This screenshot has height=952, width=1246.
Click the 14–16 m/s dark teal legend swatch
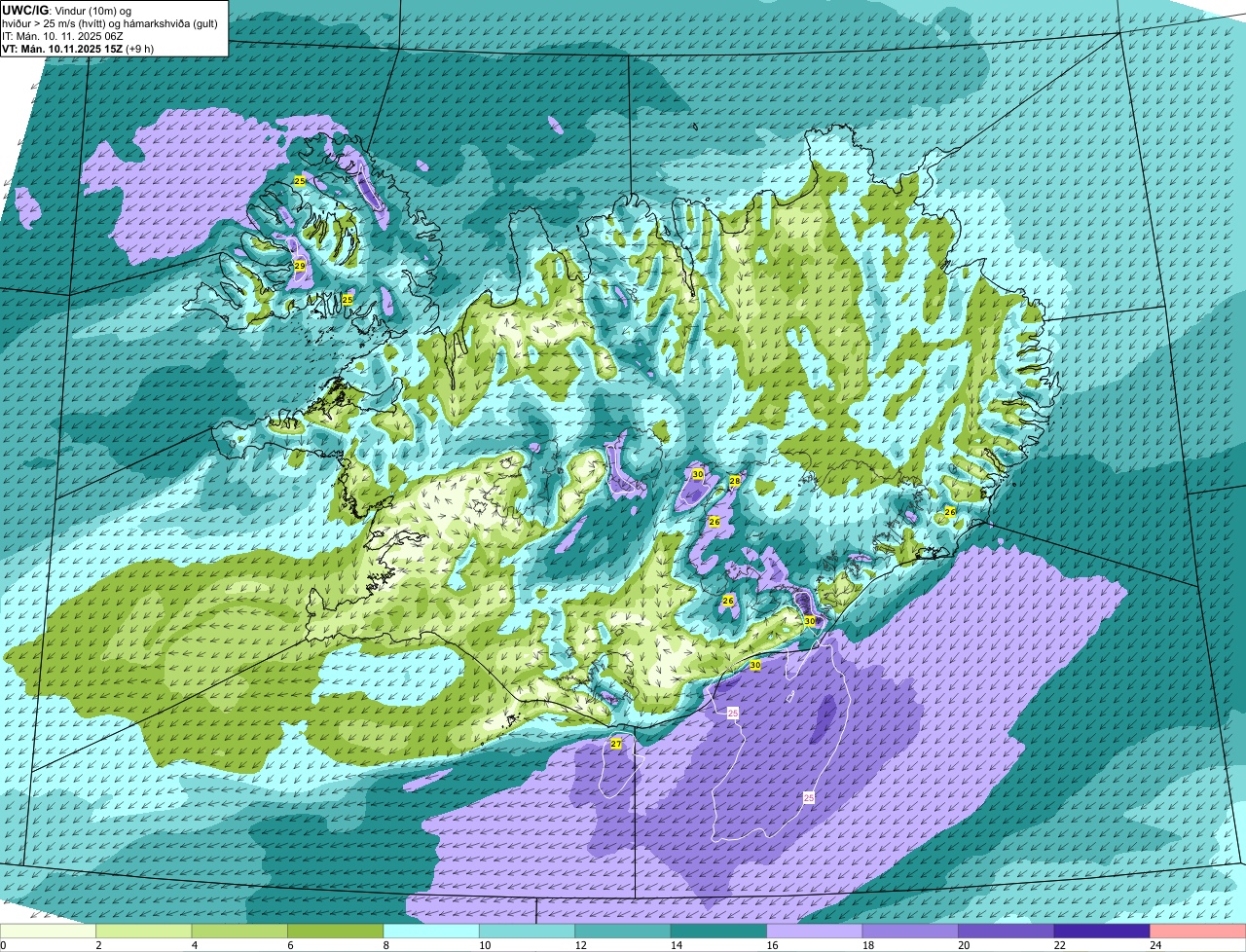[x=719, y=932]
